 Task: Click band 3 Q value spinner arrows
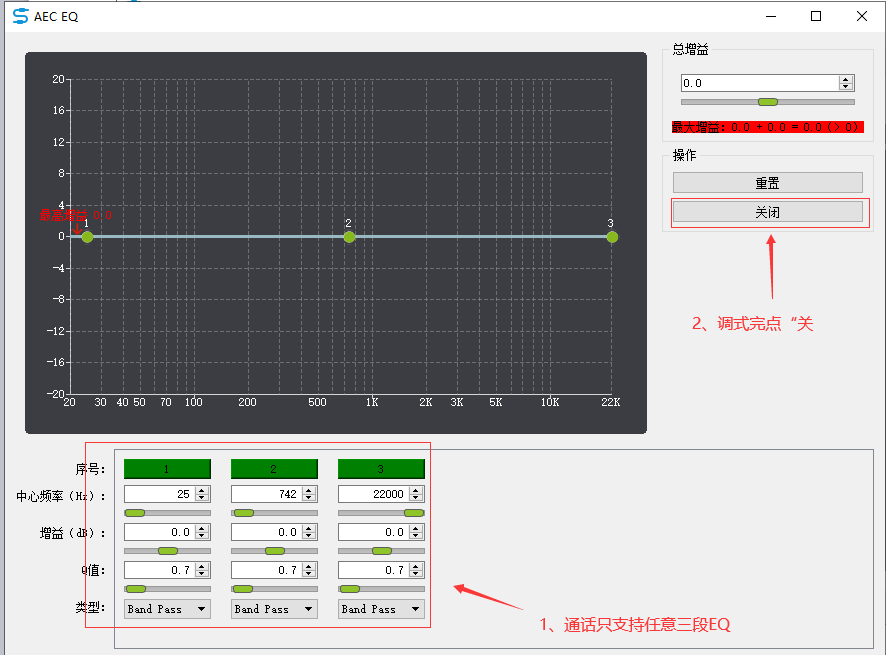click(416, 570)
